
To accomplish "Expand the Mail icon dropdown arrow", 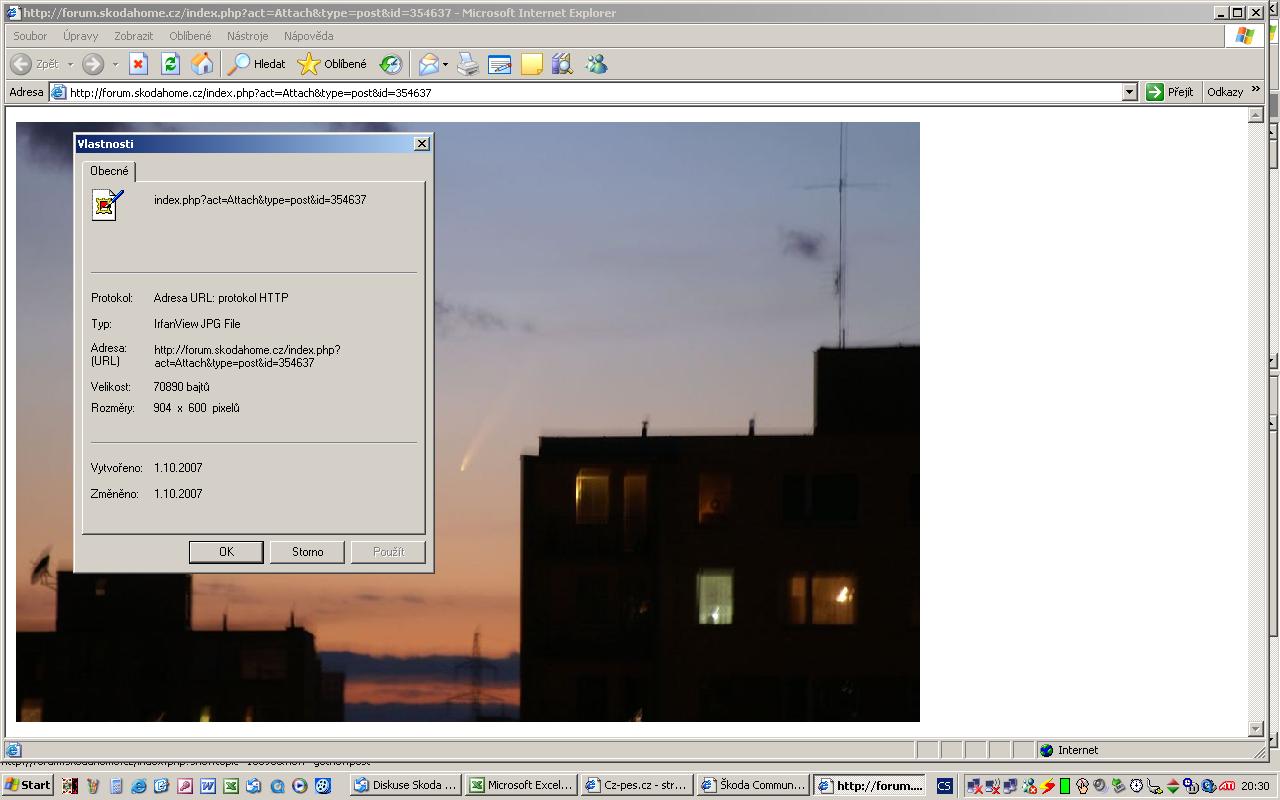I will (446, 64).
